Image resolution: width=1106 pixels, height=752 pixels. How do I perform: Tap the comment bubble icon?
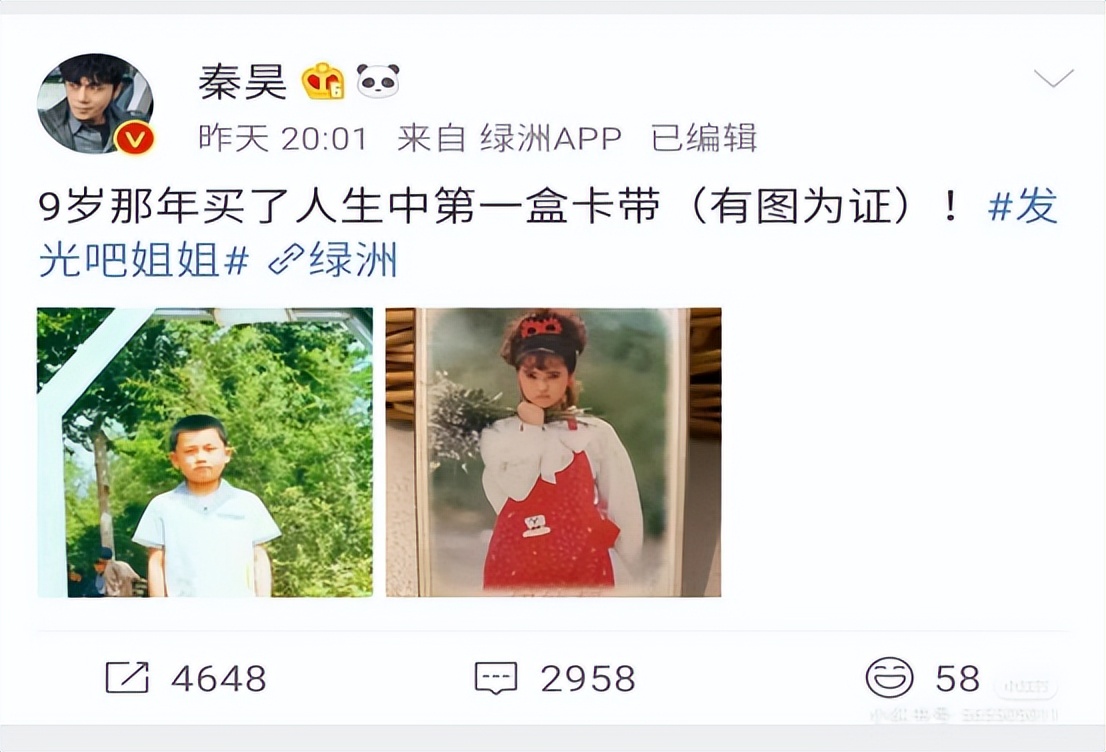[496, 679]
